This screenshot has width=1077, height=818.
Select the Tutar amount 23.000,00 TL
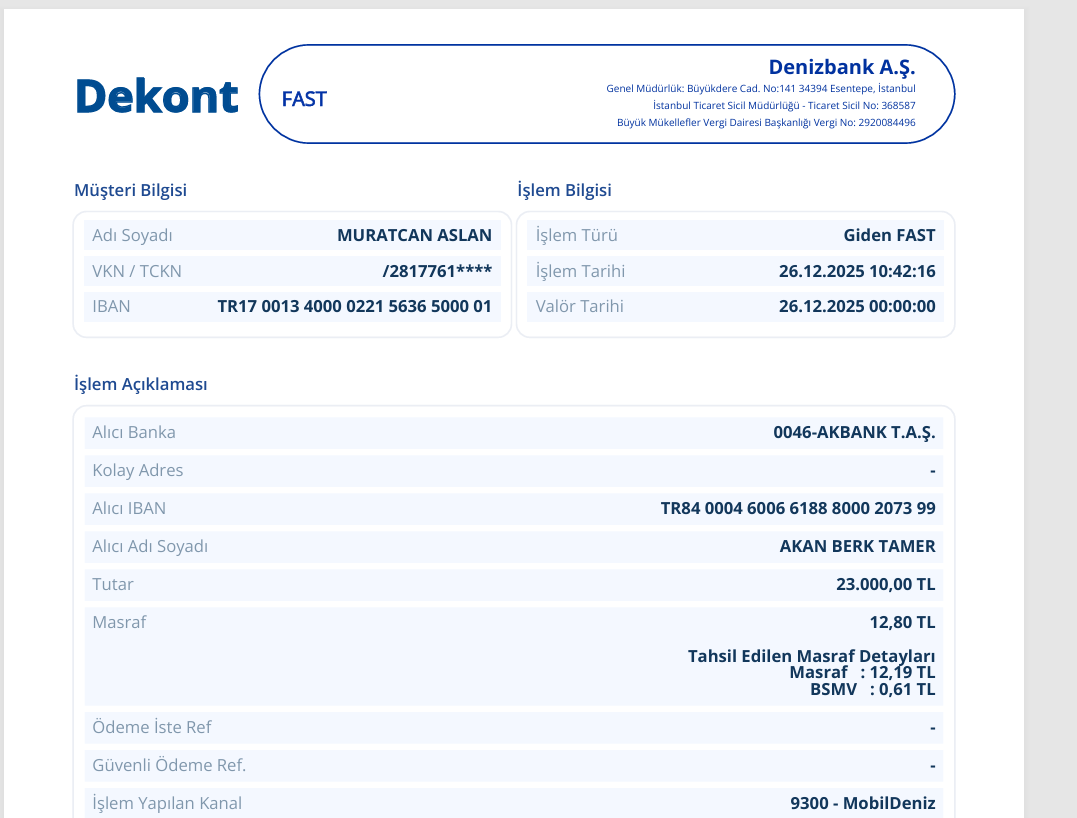[885, 584]
